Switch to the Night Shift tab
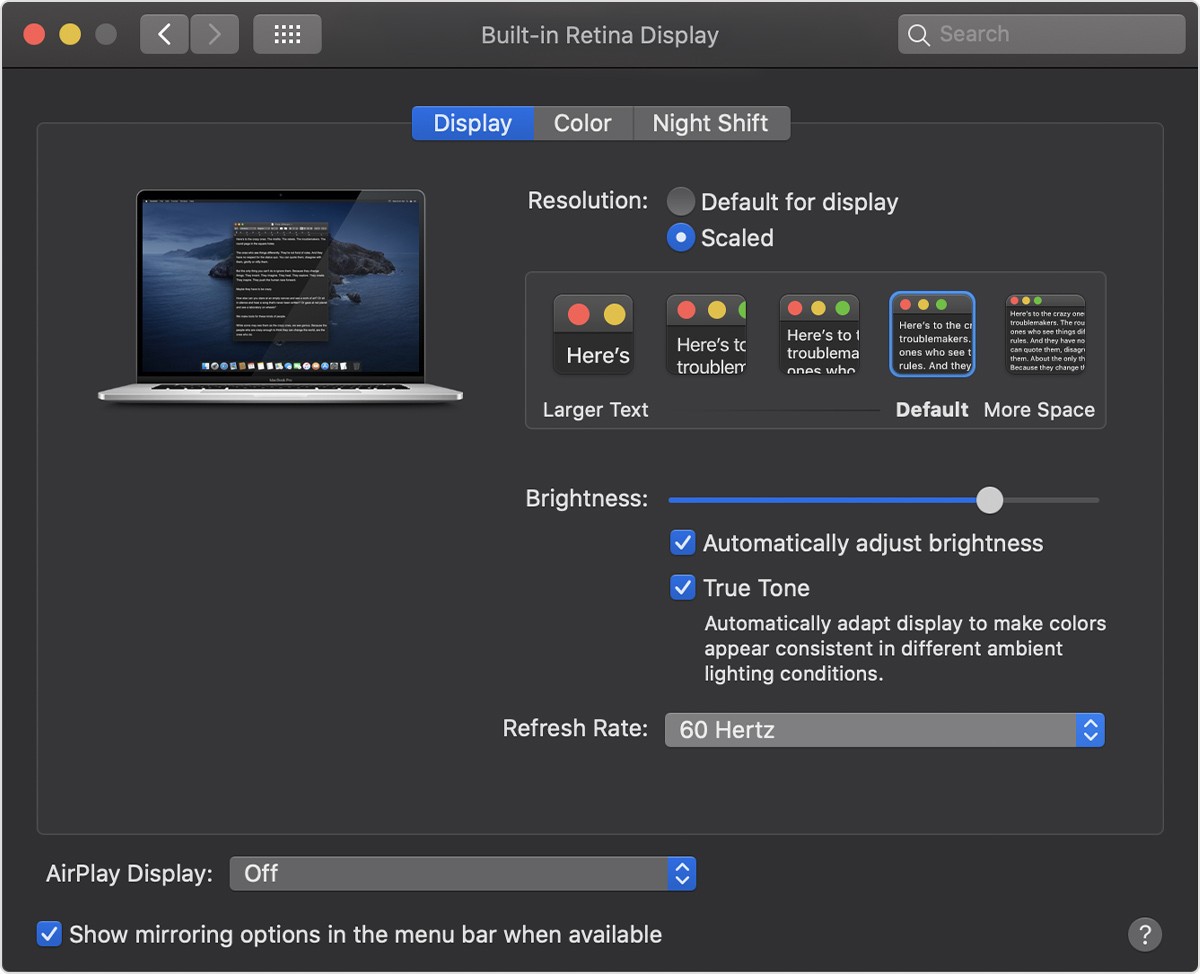Screen dimensions: 1200x974 click(x=711, y=123)
